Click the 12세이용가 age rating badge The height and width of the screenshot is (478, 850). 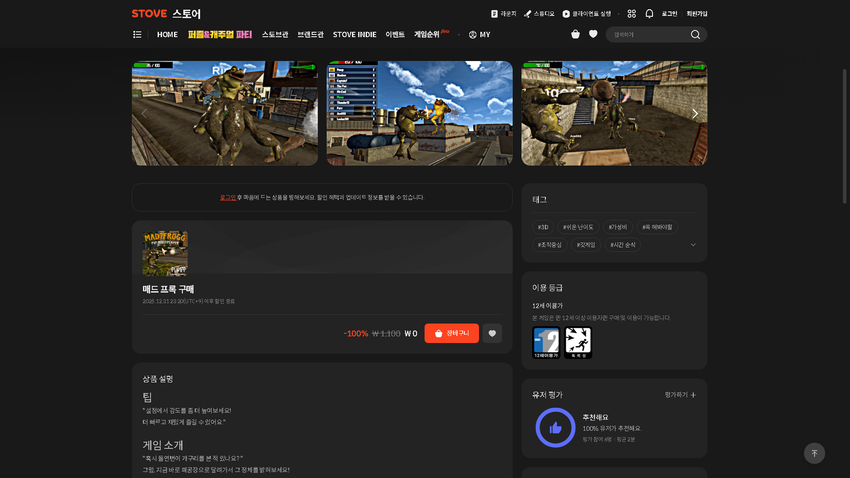point(546,343)
